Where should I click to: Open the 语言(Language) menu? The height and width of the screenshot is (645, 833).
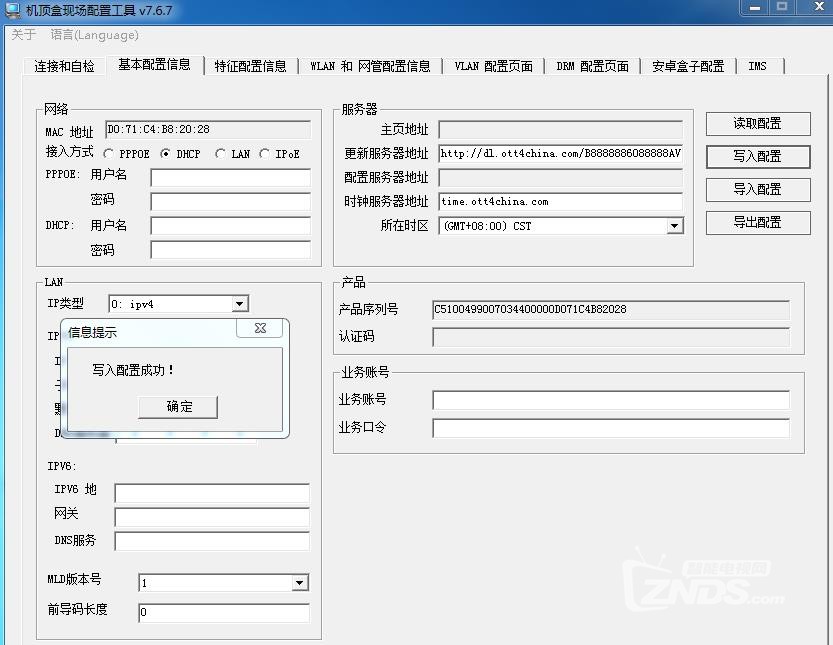coord(95,35)
